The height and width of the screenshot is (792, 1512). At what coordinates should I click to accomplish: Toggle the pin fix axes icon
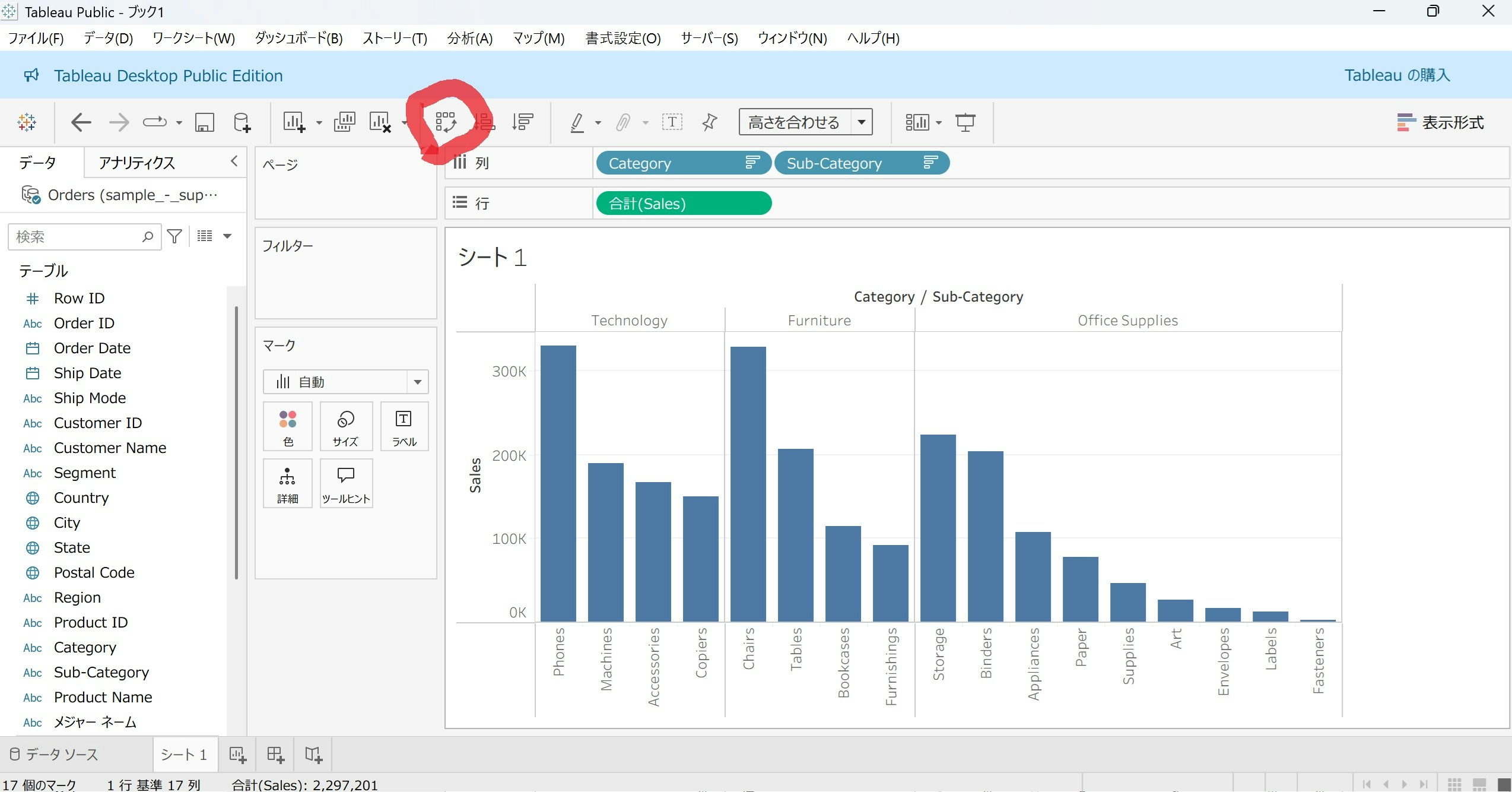(709, 122)
